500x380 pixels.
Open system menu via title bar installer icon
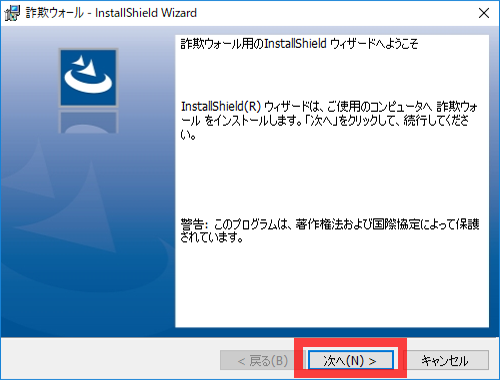pos(12,13)
